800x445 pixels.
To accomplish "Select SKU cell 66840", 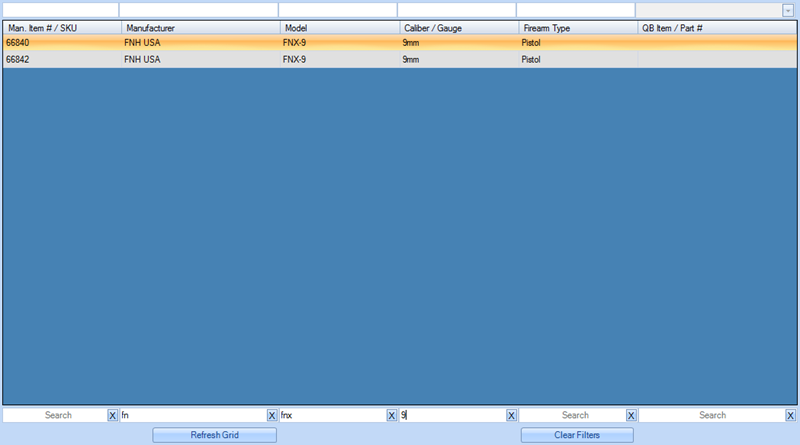I will 62,43.
